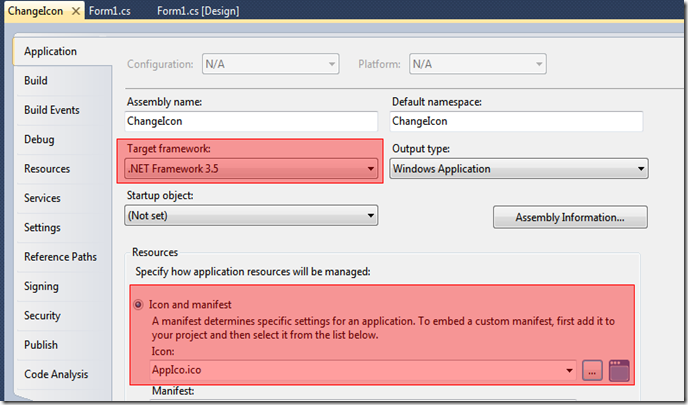
Task: Close the ChangeIcon document tab
Action: (x=76, y=11)
